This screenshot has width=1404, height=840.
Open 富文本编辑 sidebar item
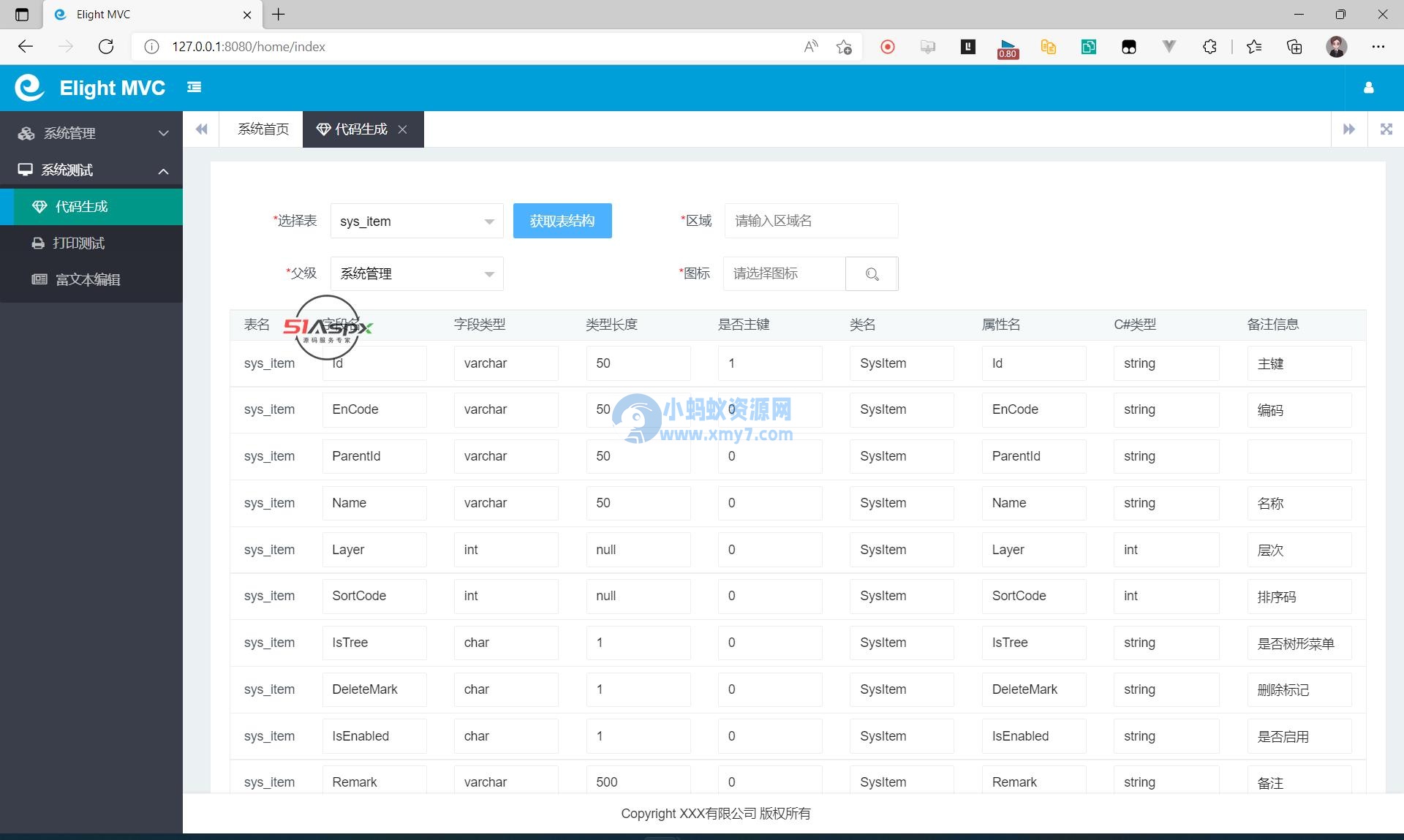pos(91,280)
